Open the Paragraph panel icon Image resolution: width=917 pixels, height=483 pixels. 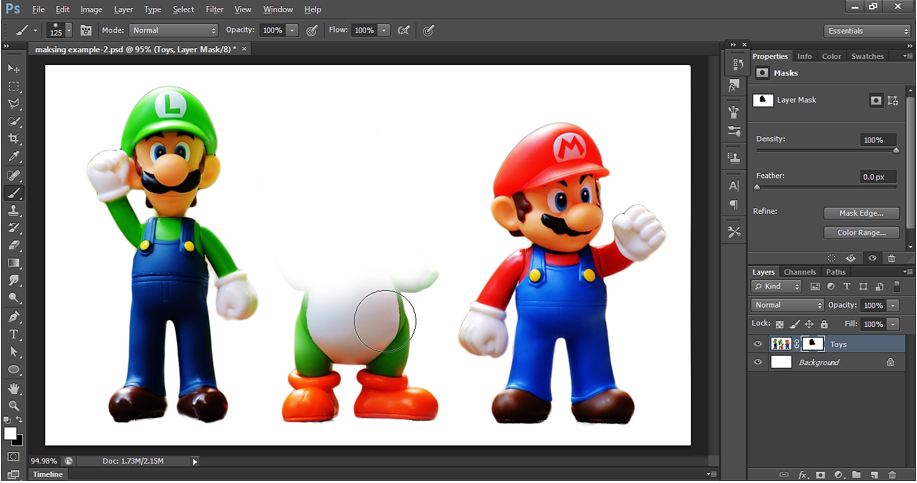[735, 205]
